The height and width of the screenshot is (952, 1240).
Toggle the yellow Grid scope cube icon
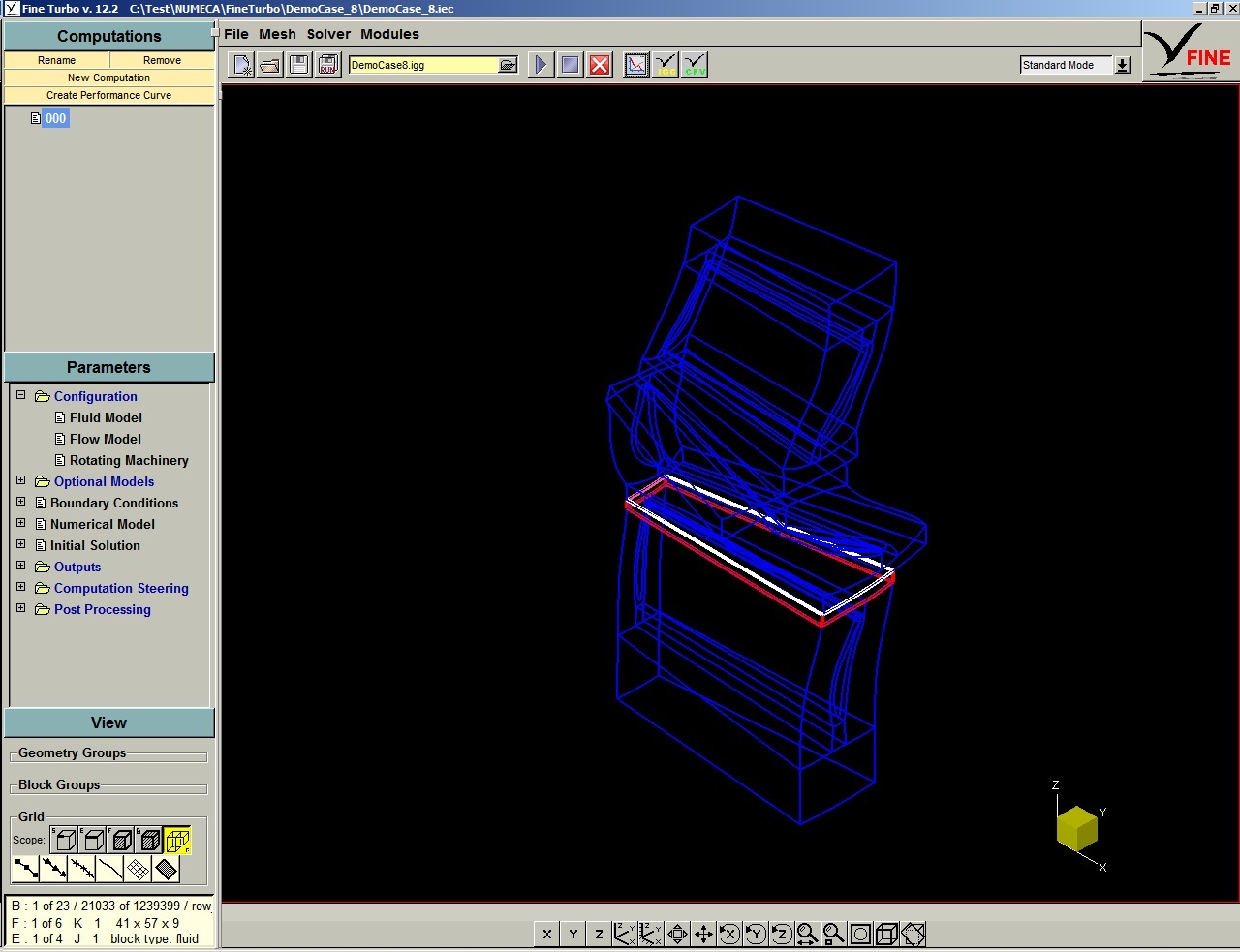tap(177, 840)
